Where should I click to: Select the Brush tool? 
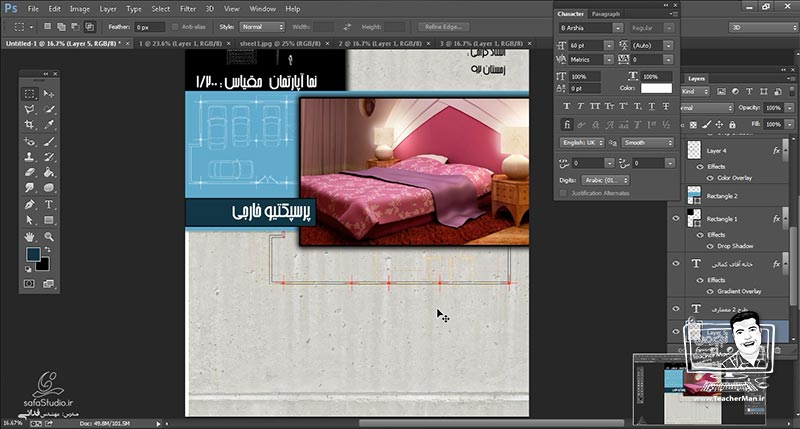pyautogui.click(x=49, y=141)
